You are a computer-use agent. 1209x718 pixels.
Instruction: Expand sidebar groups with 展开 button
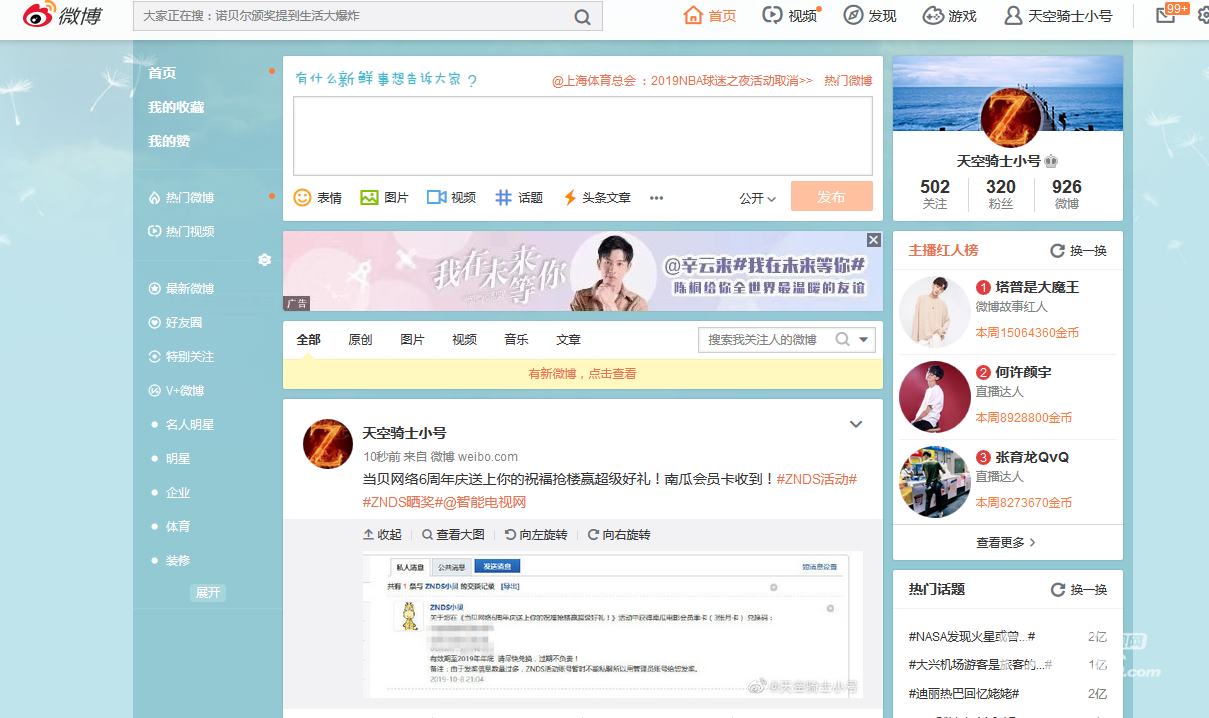(208, 593)
